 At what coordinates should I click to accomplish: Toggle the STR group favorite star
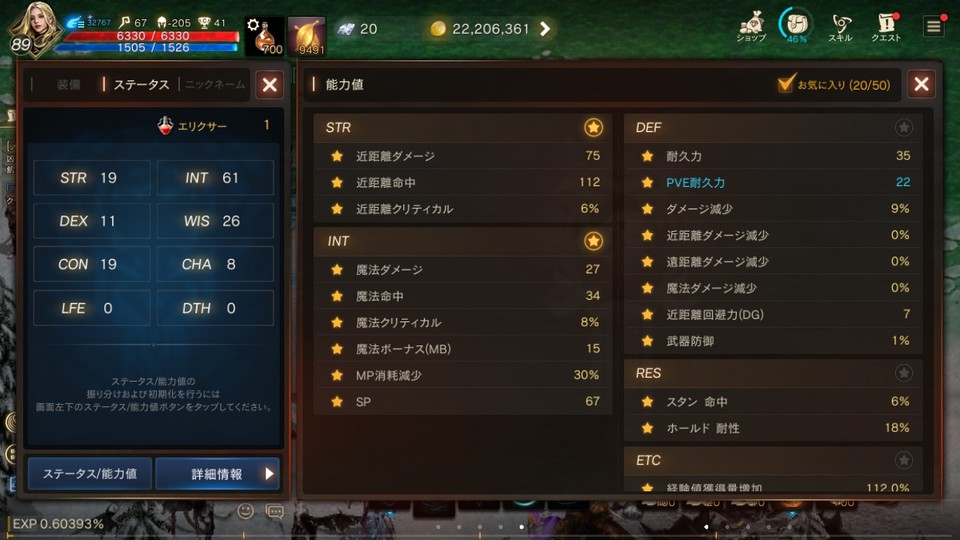[593, 127]
